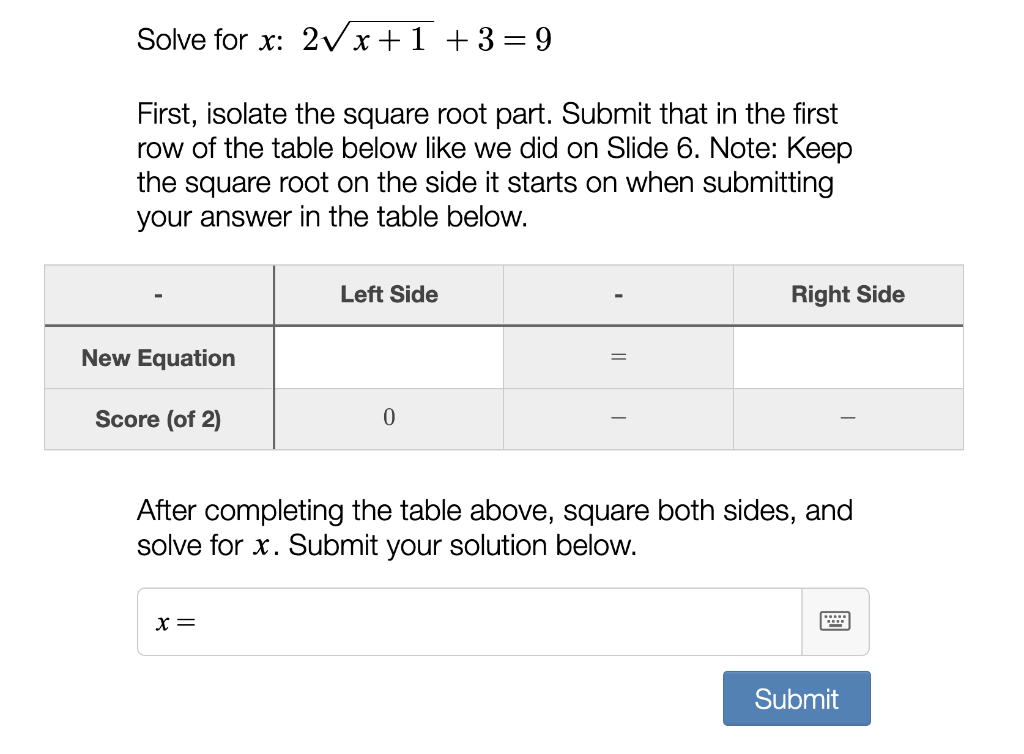The image size is (1024, 754).
Task: Click the 'Solve for x:' heading text
Action: click(x=210, y=39)
